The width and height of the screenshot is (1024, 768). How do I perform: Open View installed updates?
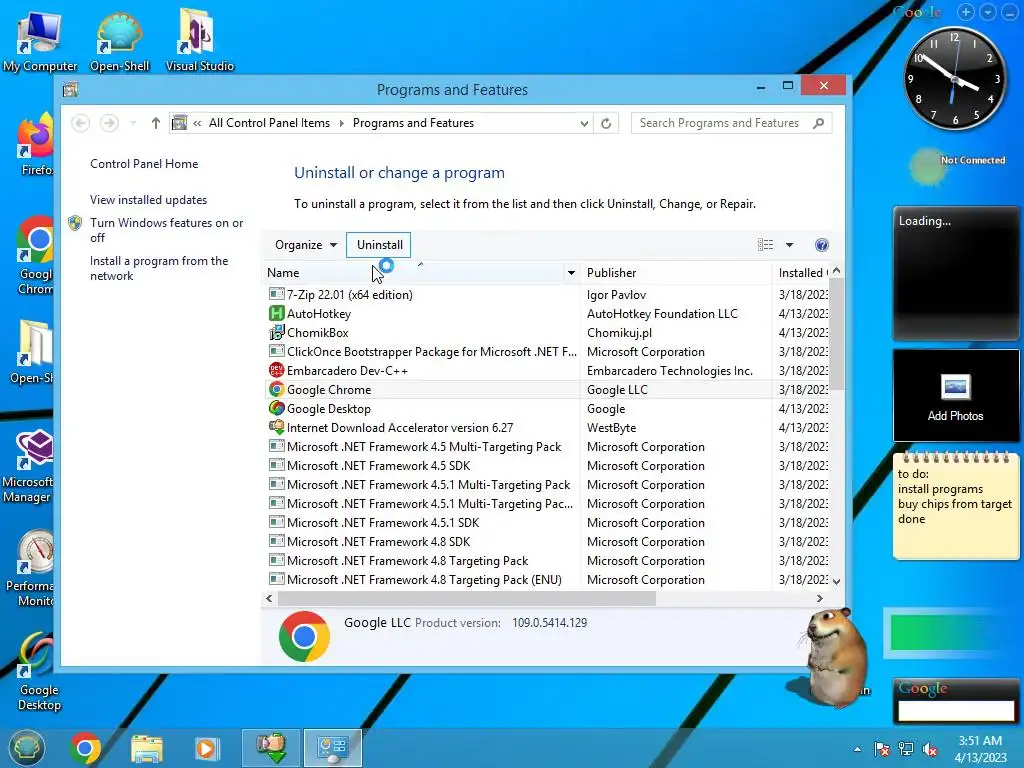148,200
